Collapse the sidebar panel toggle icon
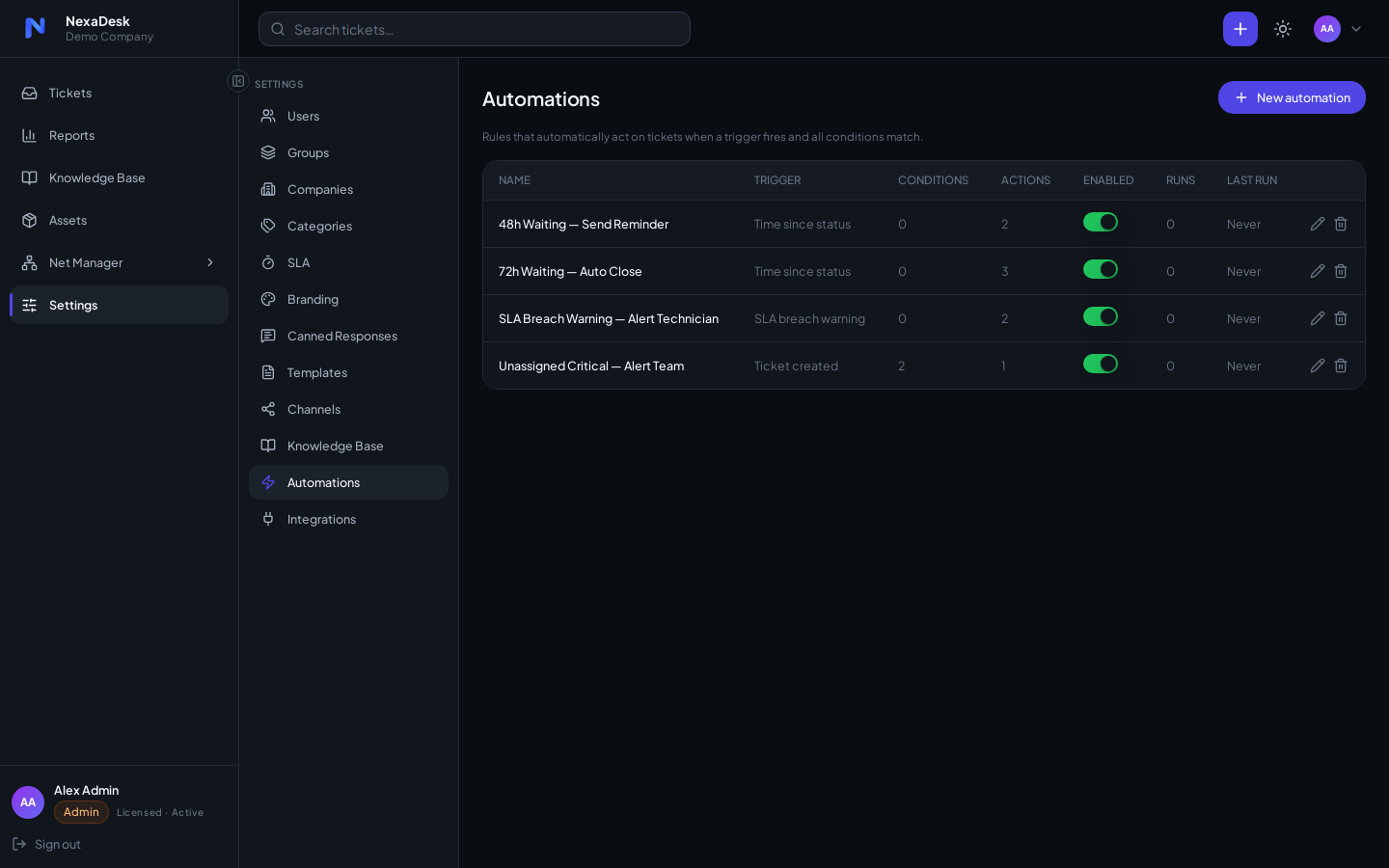This screenshot has height=868, width=1389. [238, 81]
